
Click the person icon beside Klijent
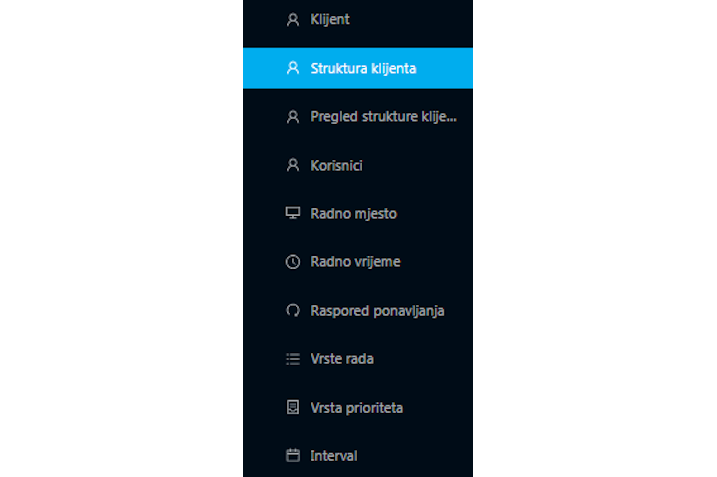pos(293,20)
